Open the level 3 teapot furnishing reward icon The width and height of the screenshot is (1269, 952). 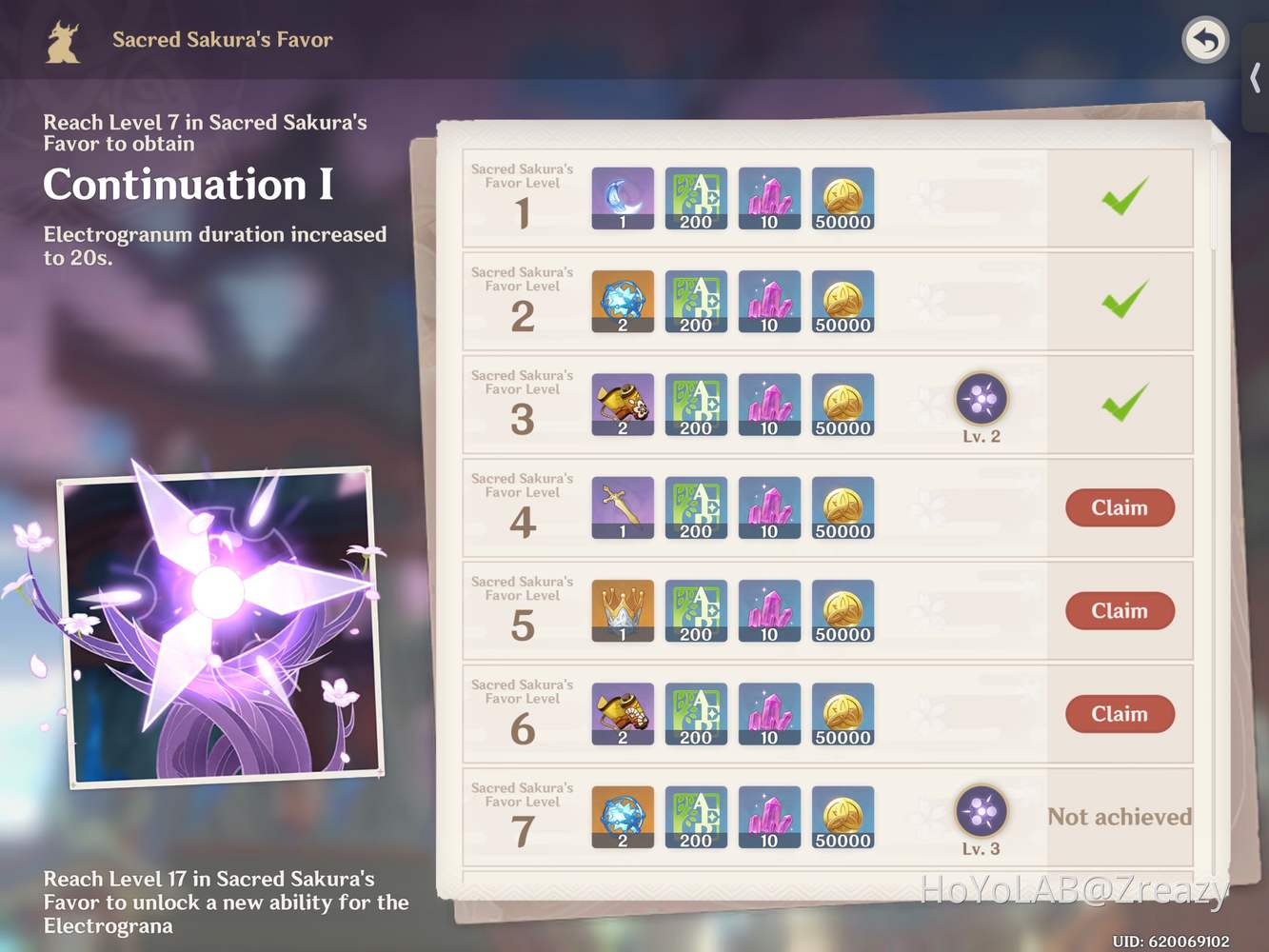click(623, 405)
